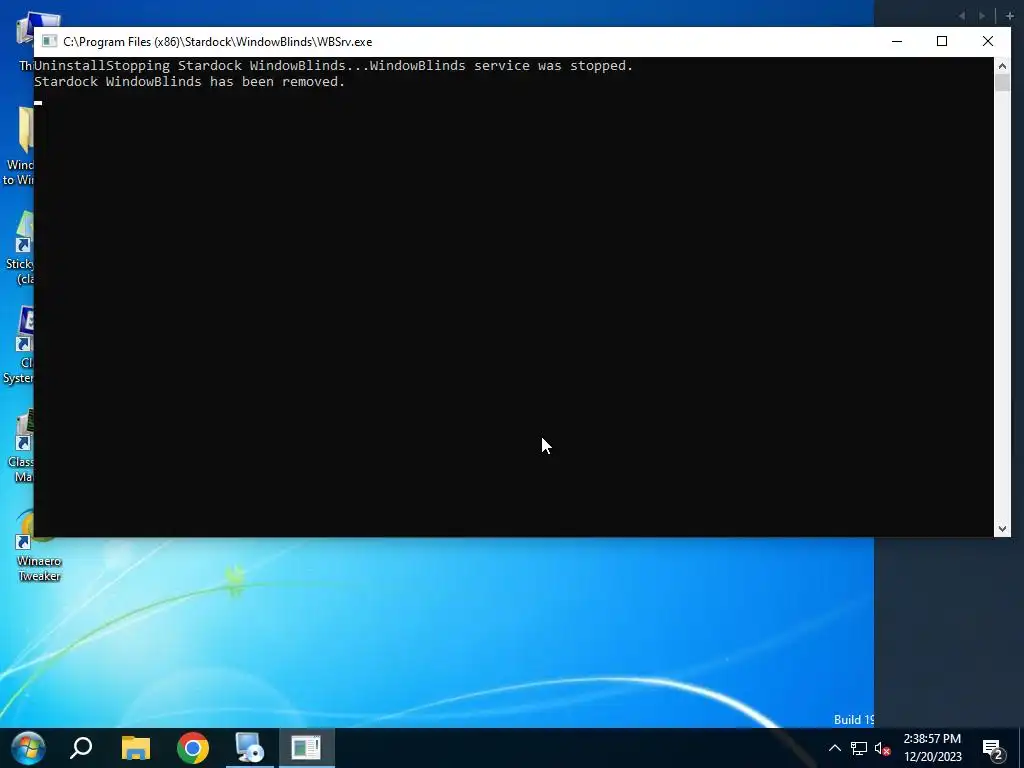Show hidden system tray icons
Viewport: 1024px width, 768px height.
pos(835,748)
